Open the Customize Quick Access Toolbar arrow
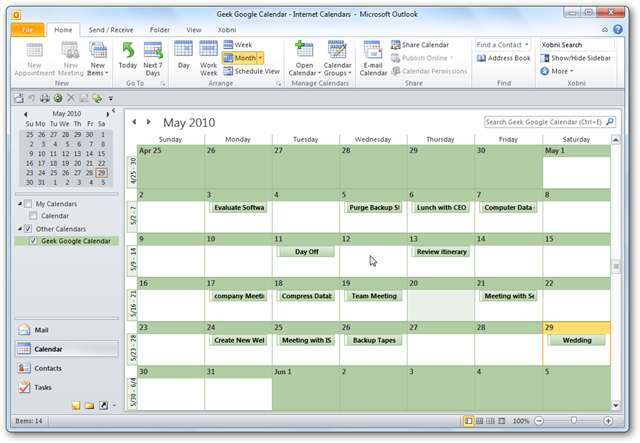This screenshot has width=640, height=443. [x=111, y=98]
